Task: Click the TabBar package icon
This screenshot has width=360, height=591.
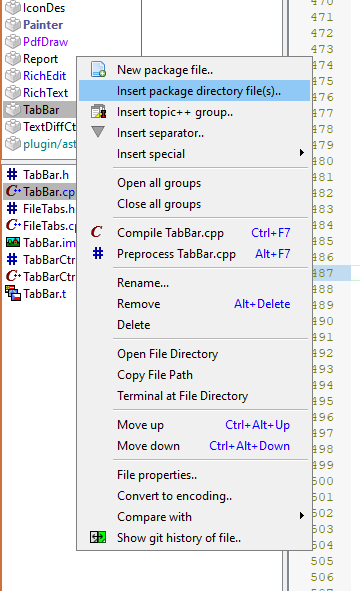Action: point(13,109)
